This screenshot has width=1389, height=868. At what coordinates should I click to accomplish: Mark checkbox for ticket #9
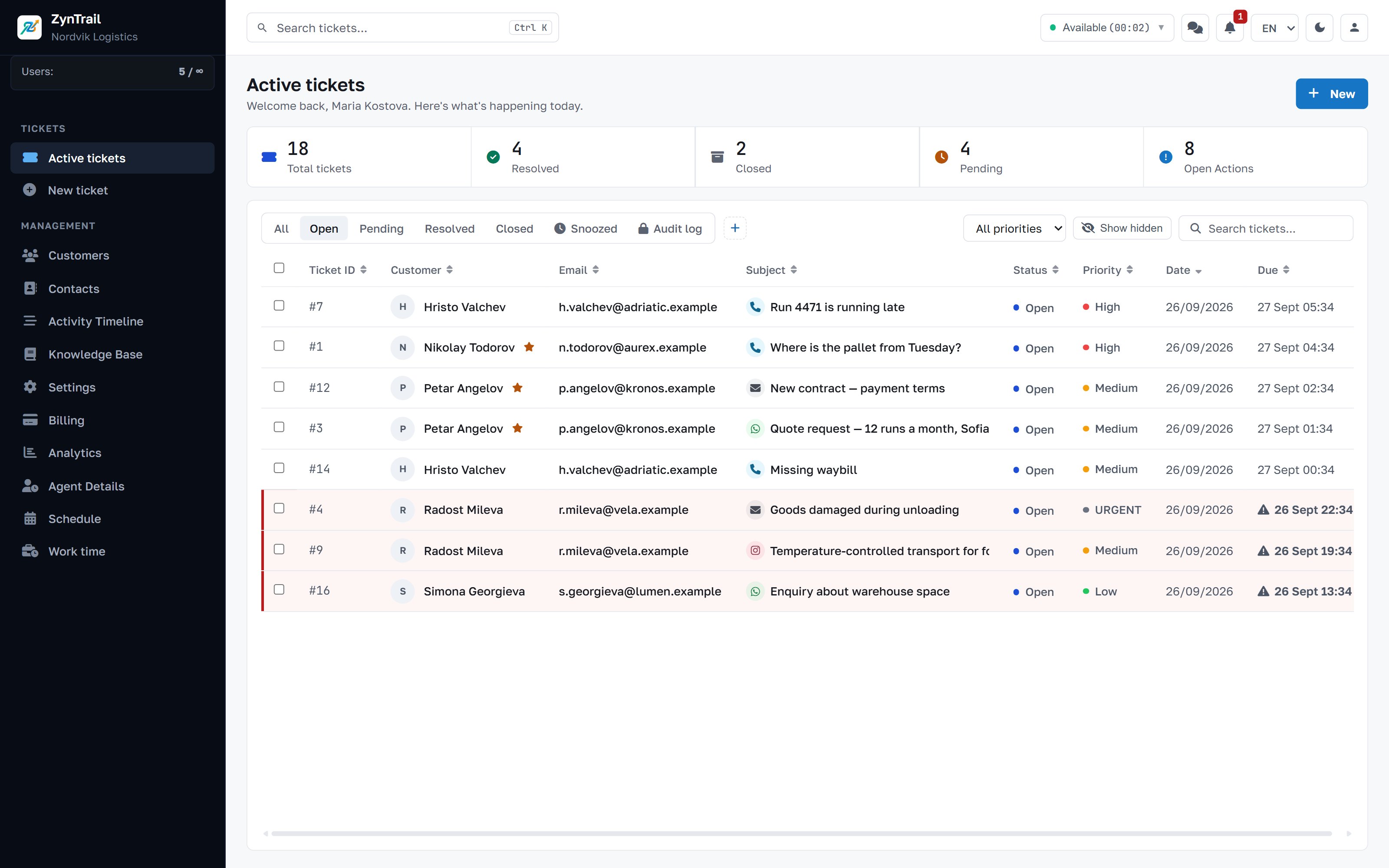pos(279,549)
